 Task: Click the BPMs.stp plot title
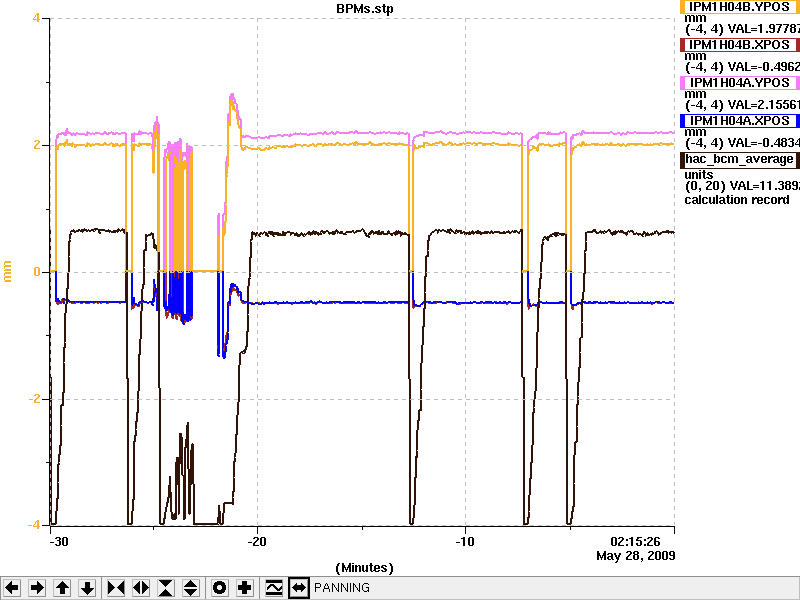click(365, 9)
